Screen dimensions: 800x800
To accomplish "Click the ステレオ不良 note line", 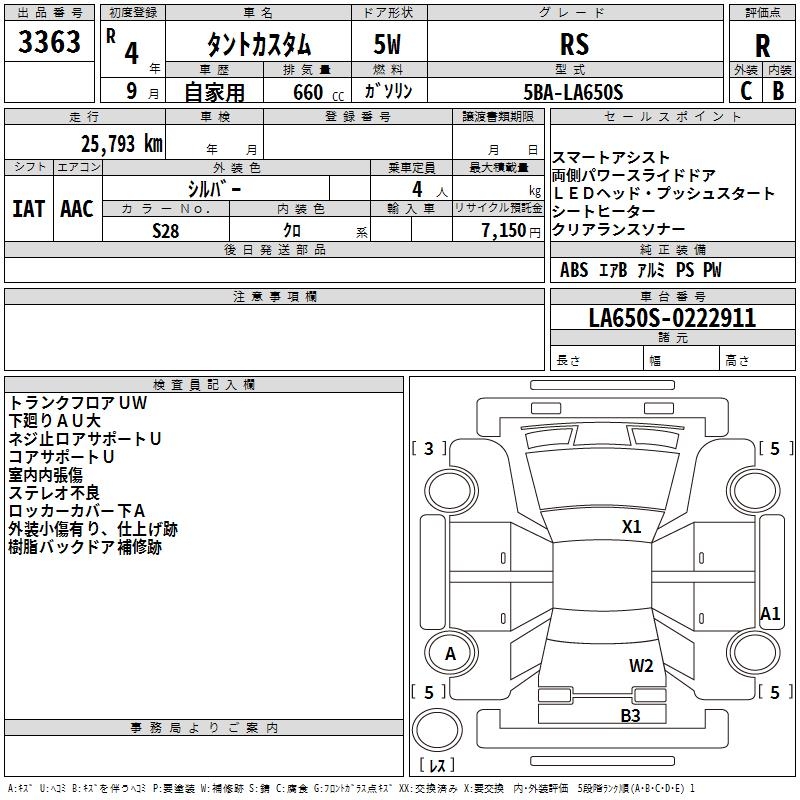I will (x=55, y=493).
